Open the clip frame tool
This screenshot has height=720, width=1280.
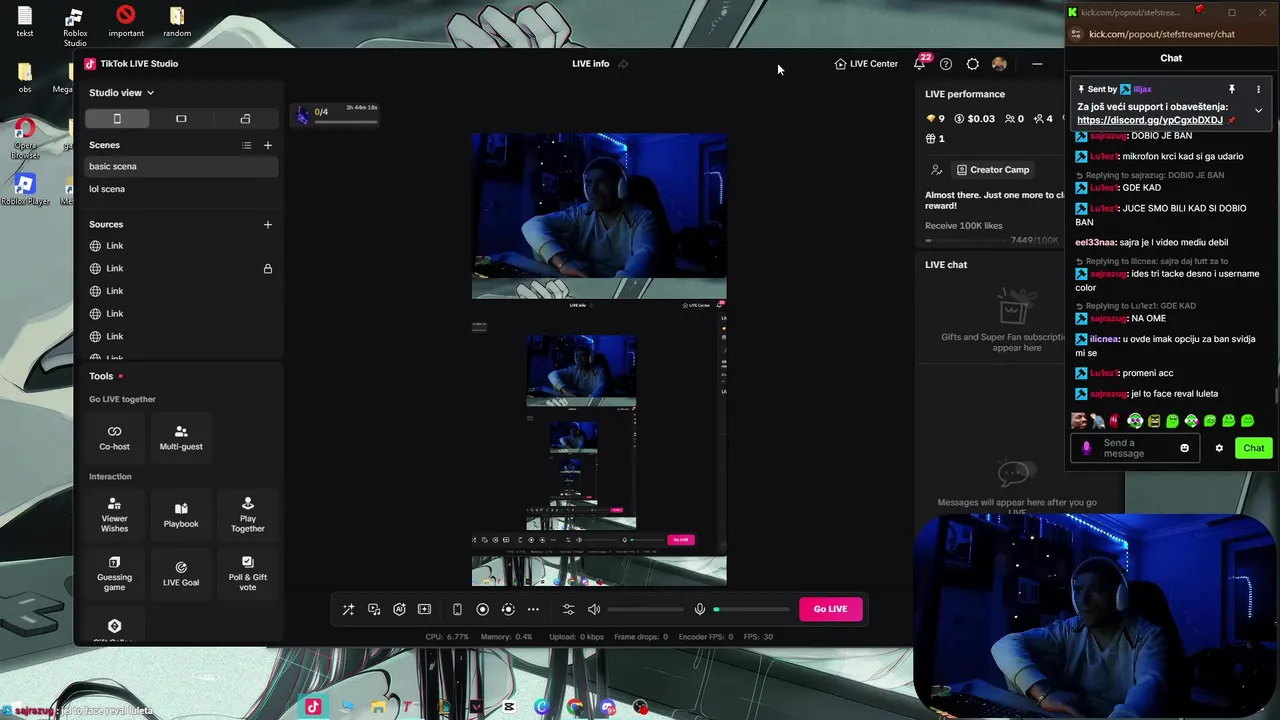tap(424, 609)
